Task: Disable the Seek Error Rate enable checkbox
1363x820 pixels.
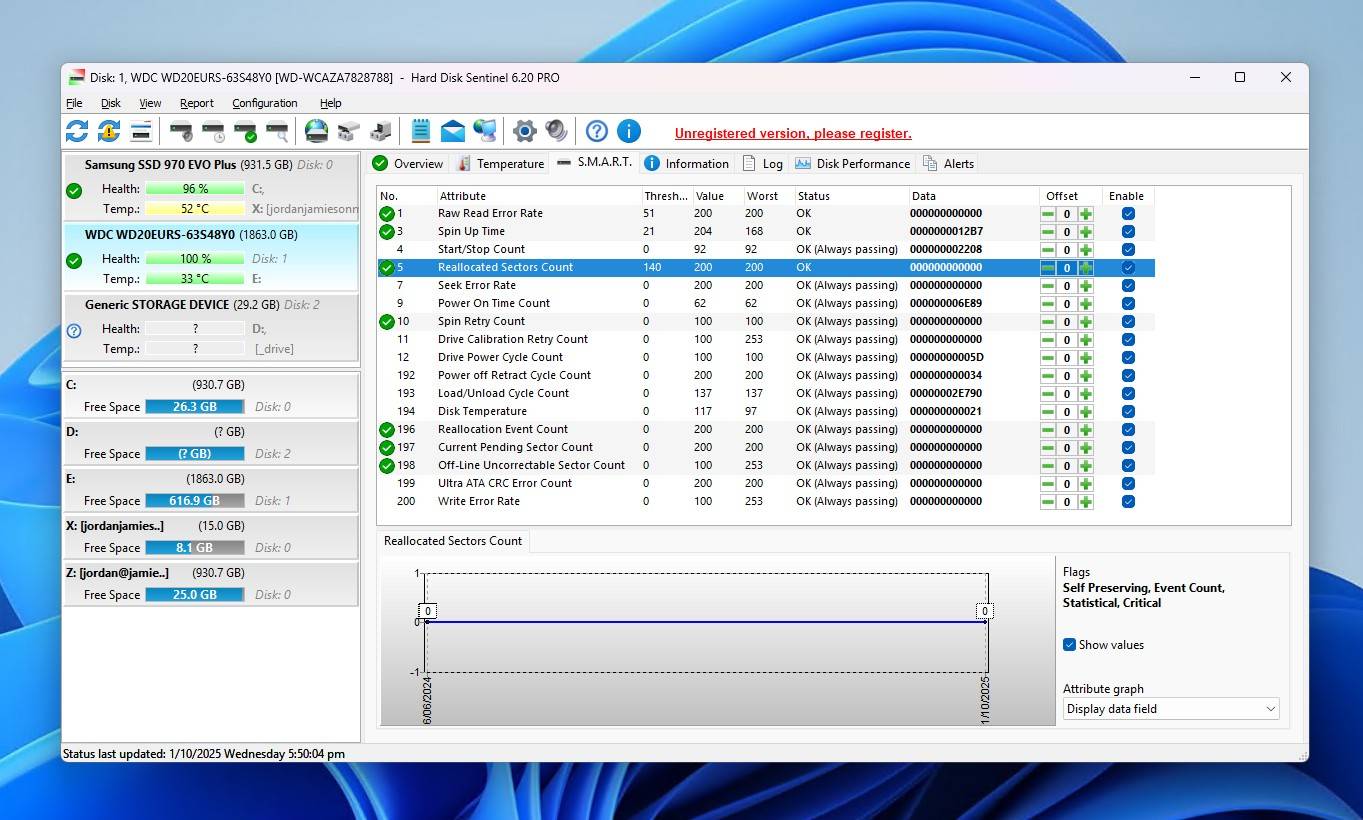Action: click(x=1128, y=285)
